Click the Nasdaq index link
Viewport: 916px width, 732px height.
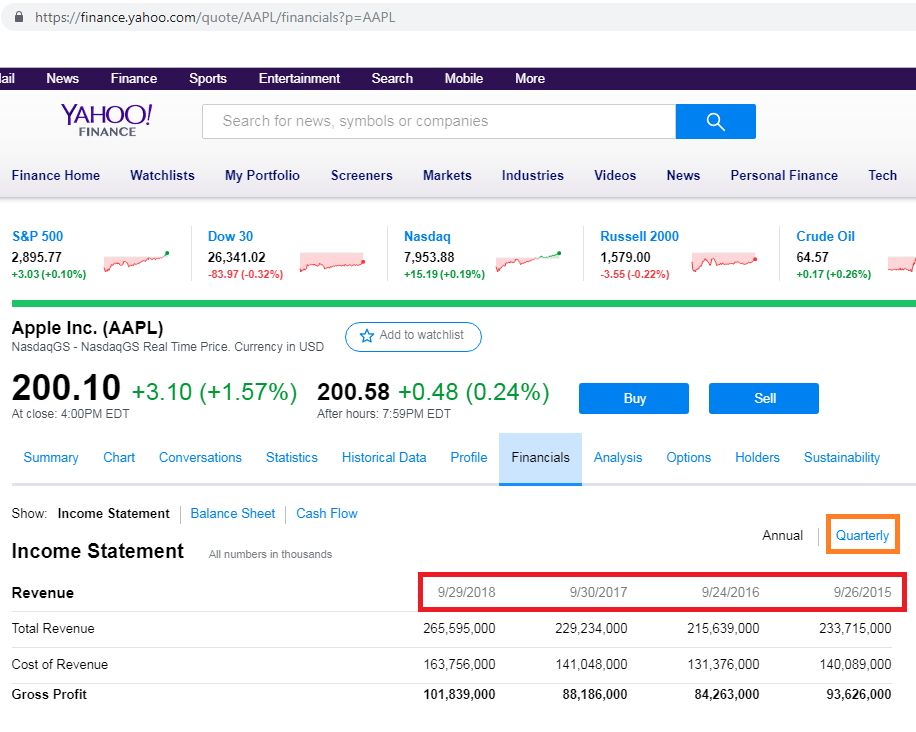(x=427, y=237)
